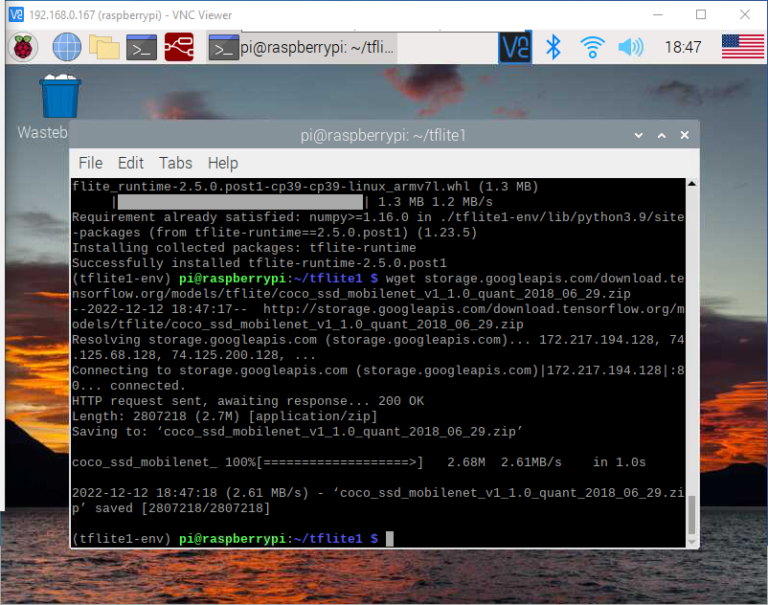Open the Wastebasket on the desktop
The image size is (768, 605).
tap(59, 98)
